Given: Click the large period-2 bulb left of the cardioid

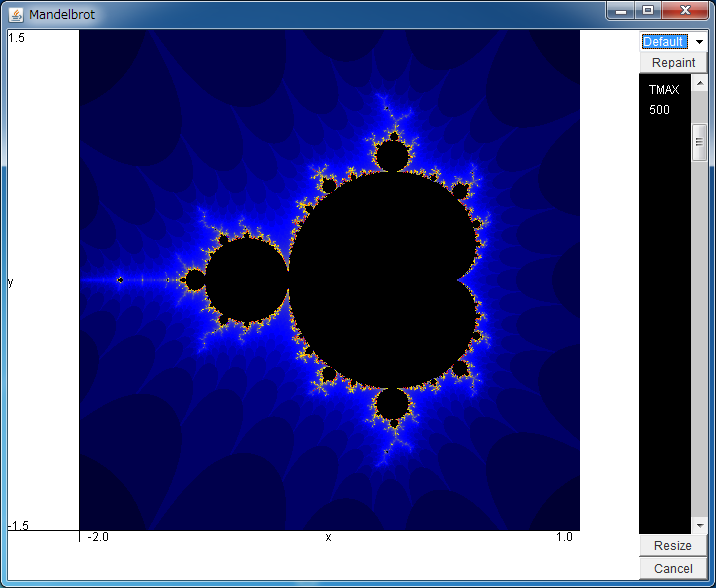Looking at the screenshot, I should [x=247, y=279].
